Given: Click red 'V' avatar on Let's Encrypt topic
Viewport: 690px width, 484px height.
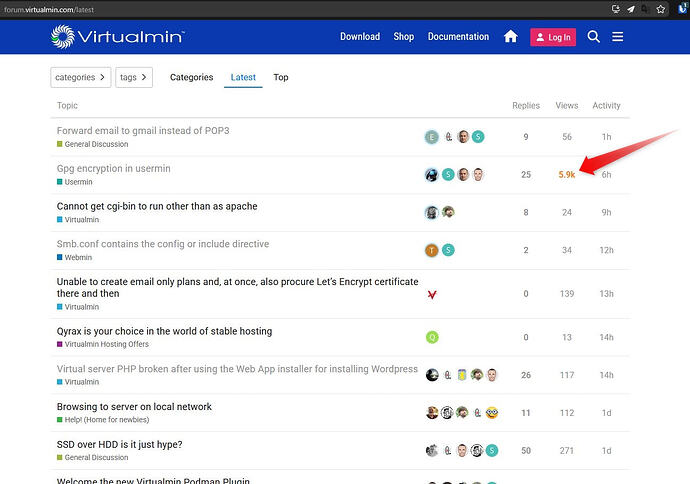Looking at the screenshot, I should [x=432, y=295].
